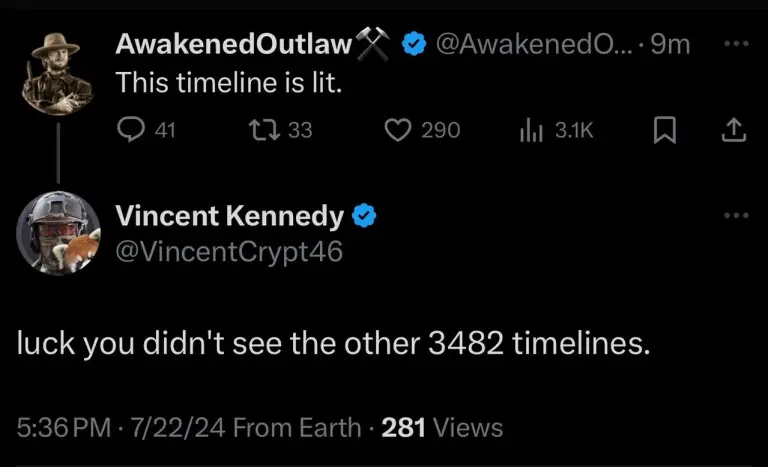Reply to AwakenedOutlaw's tweet
The width and height of the screenshot is (768, 467).
click(x=131, y=130)
